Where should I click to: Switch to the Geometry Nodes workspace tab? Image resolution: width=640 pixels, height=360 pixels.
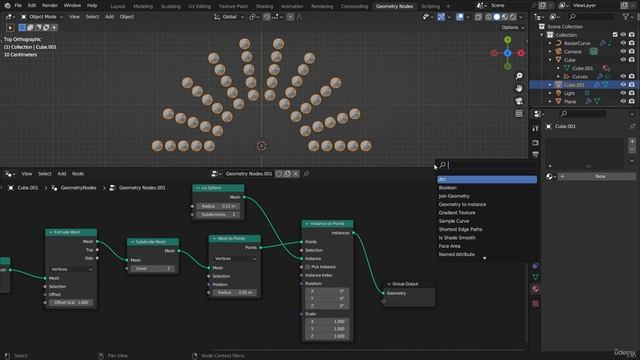[x=394, y=6]
